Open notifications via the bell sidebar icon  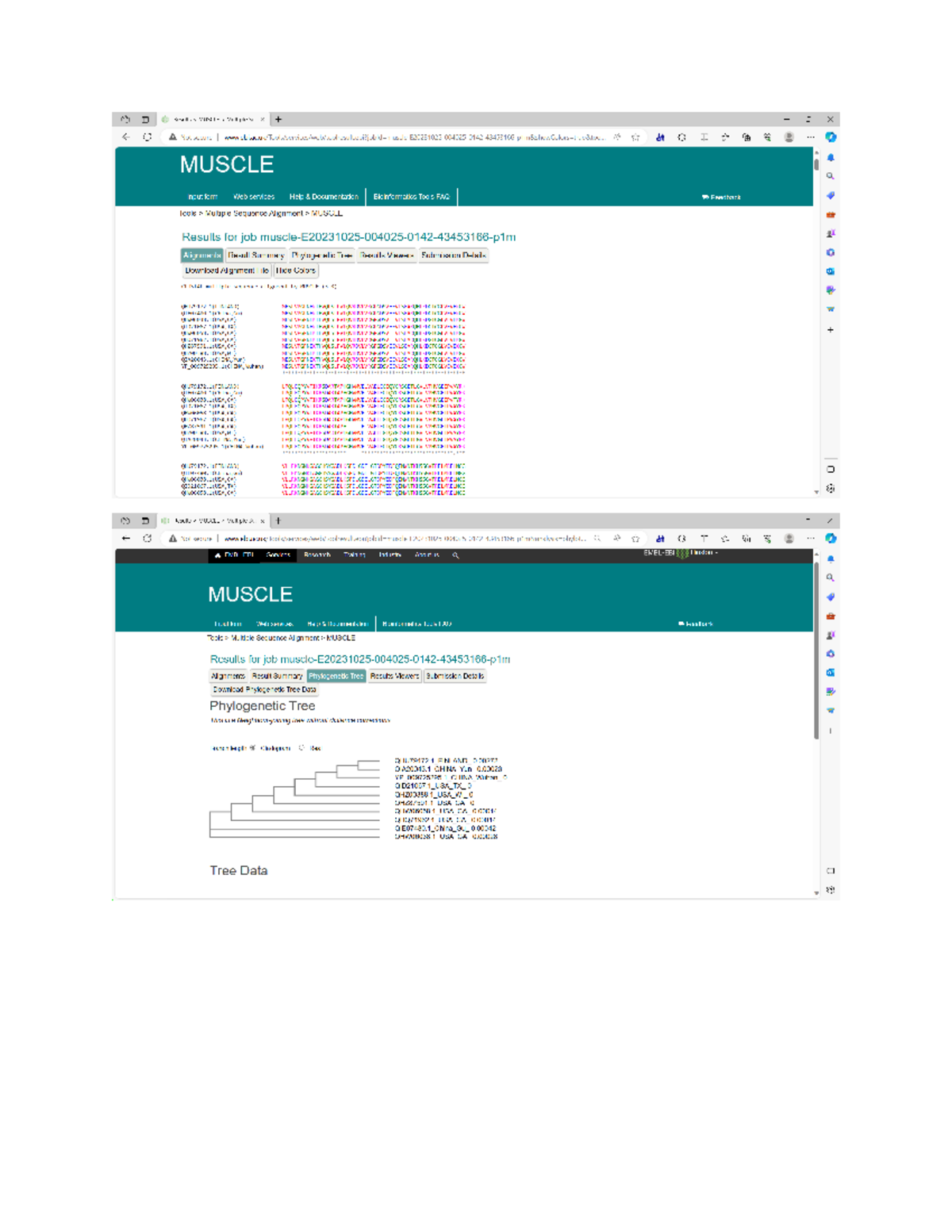[x=831, y=156]
